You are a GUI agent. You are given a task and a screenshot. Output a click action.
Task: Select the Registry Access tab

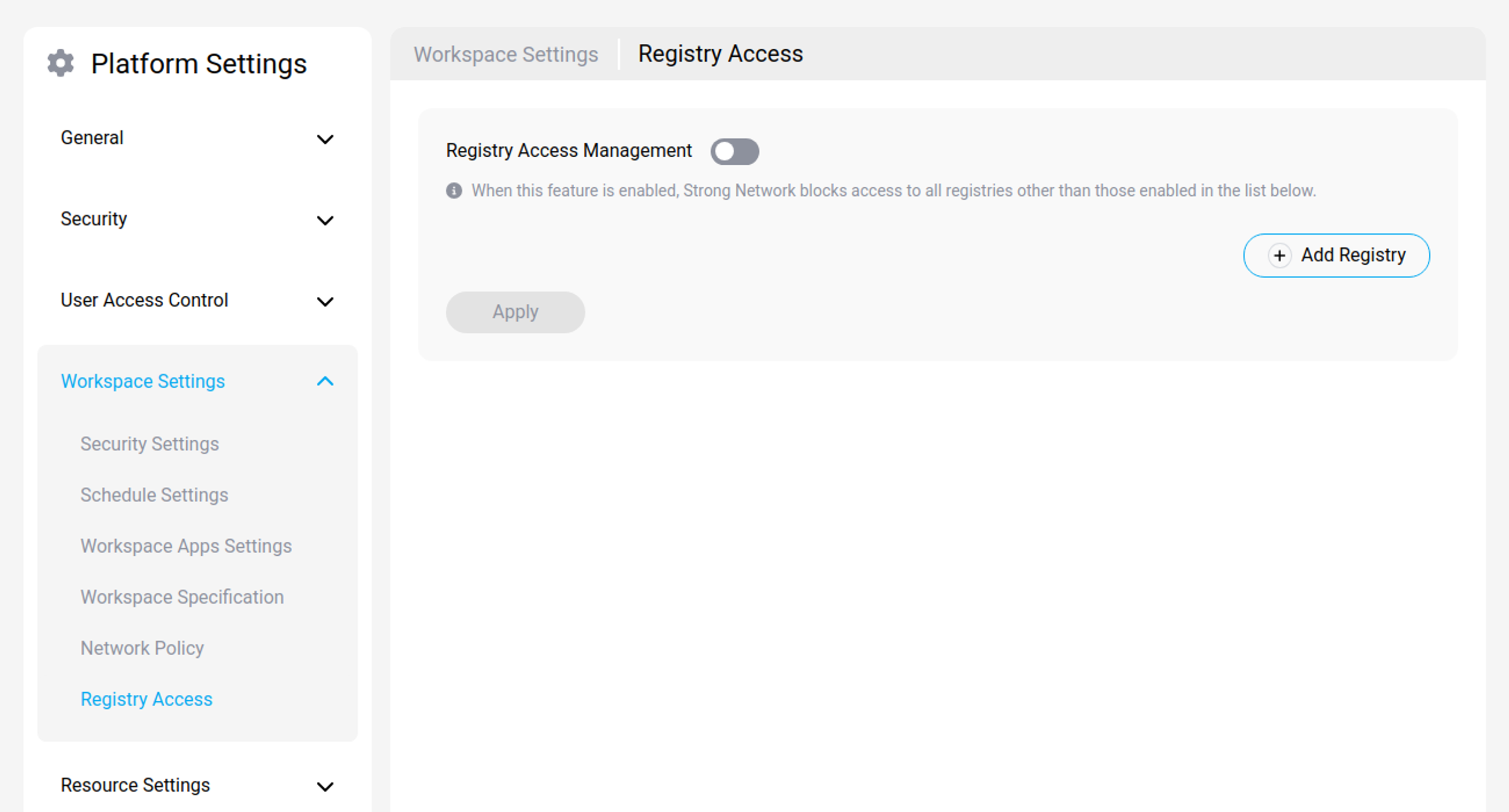[720, 54]
